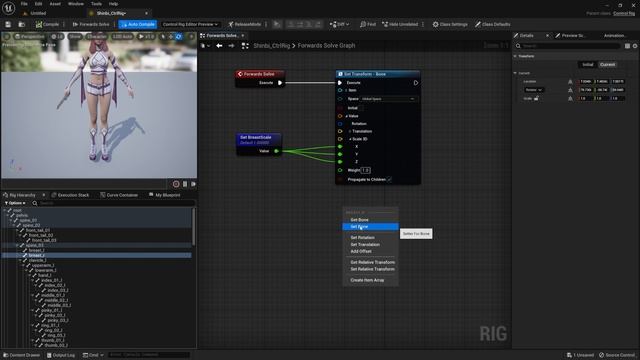This screenshot has width=640, height=360.
Task: Click the Scale 3D X input pin
Action: pyautogui.click(x=340, y=147)
